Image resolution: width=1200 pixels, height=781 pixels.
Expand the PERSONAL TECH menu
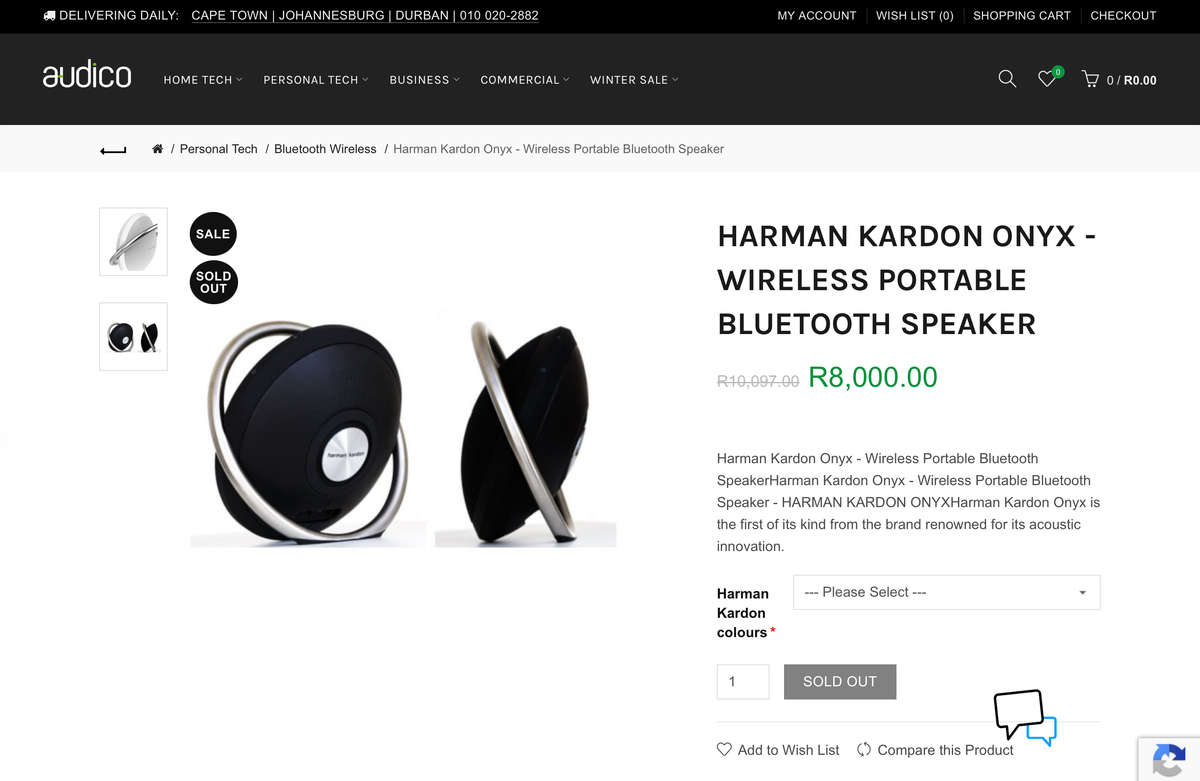coord(311,79)
